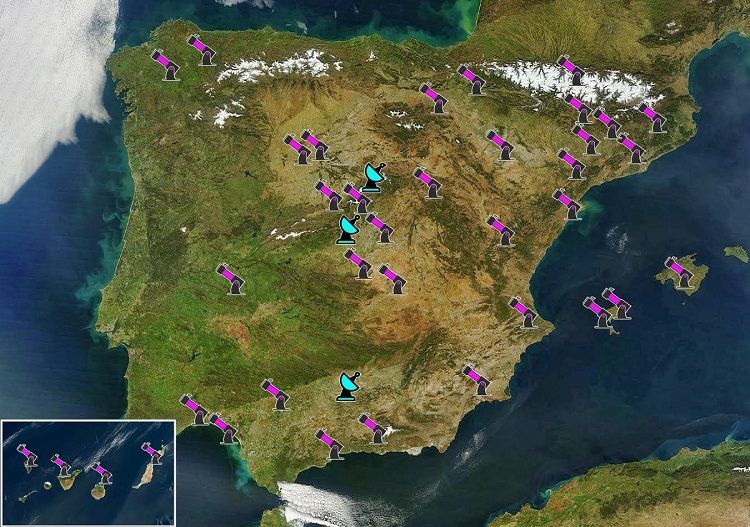Click the right telescope of the Valladolid pair

[315, 145]
